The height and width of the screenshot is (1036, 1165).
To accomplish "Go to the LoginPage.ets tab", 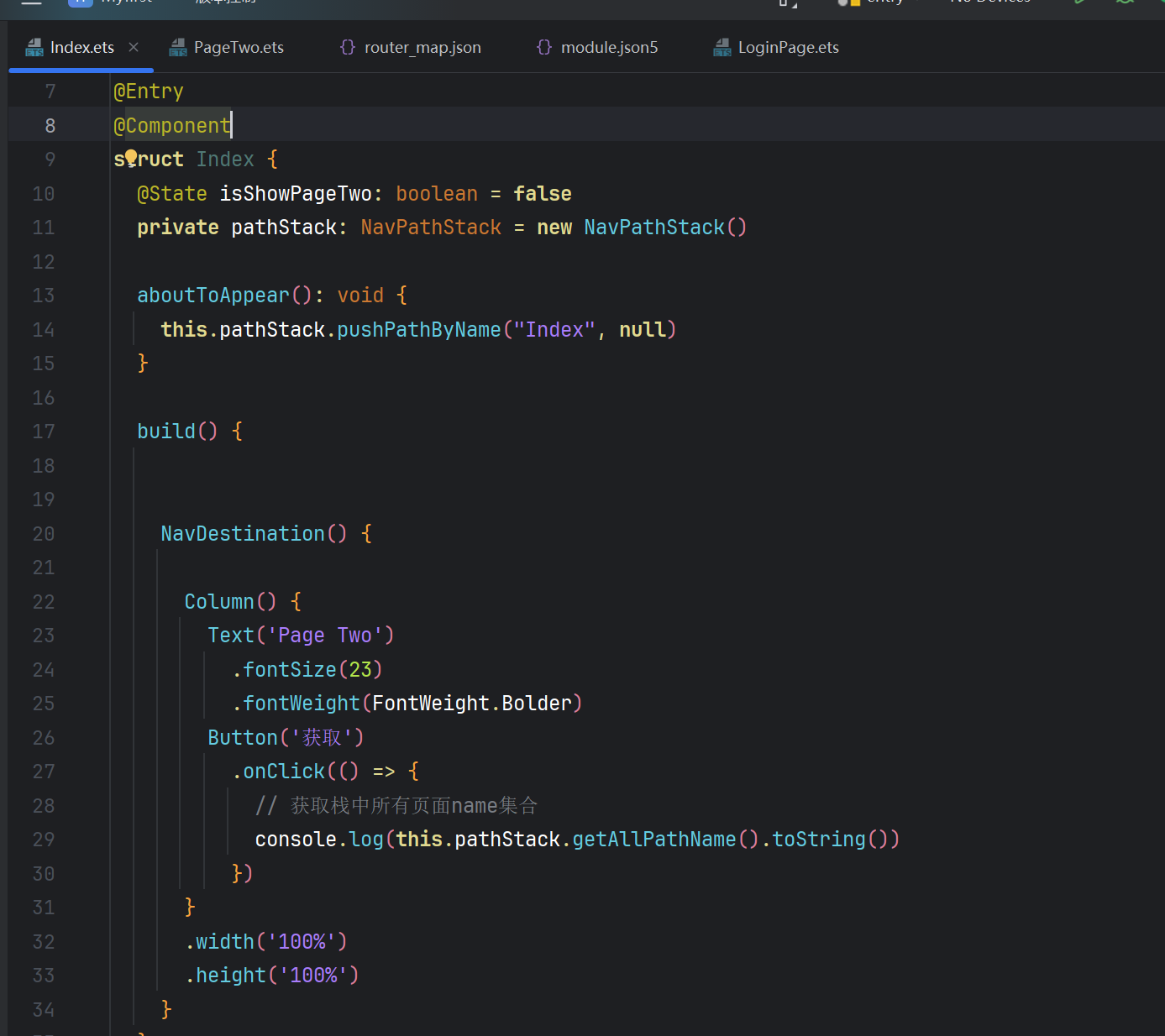I will (x=788, y=48).
